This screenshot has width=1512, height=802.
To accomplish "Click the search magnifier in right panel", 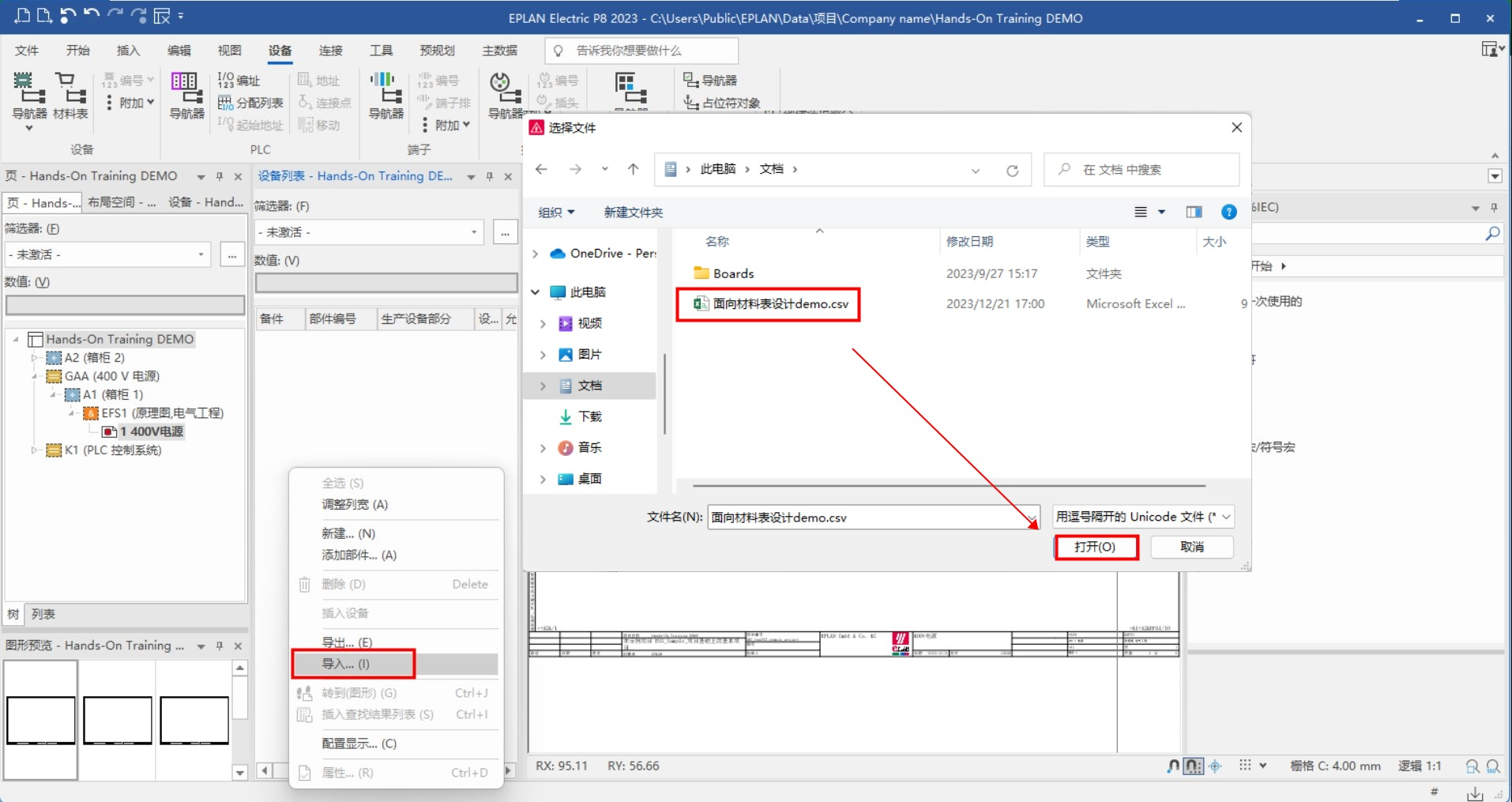I will (x=1491, y=234).
